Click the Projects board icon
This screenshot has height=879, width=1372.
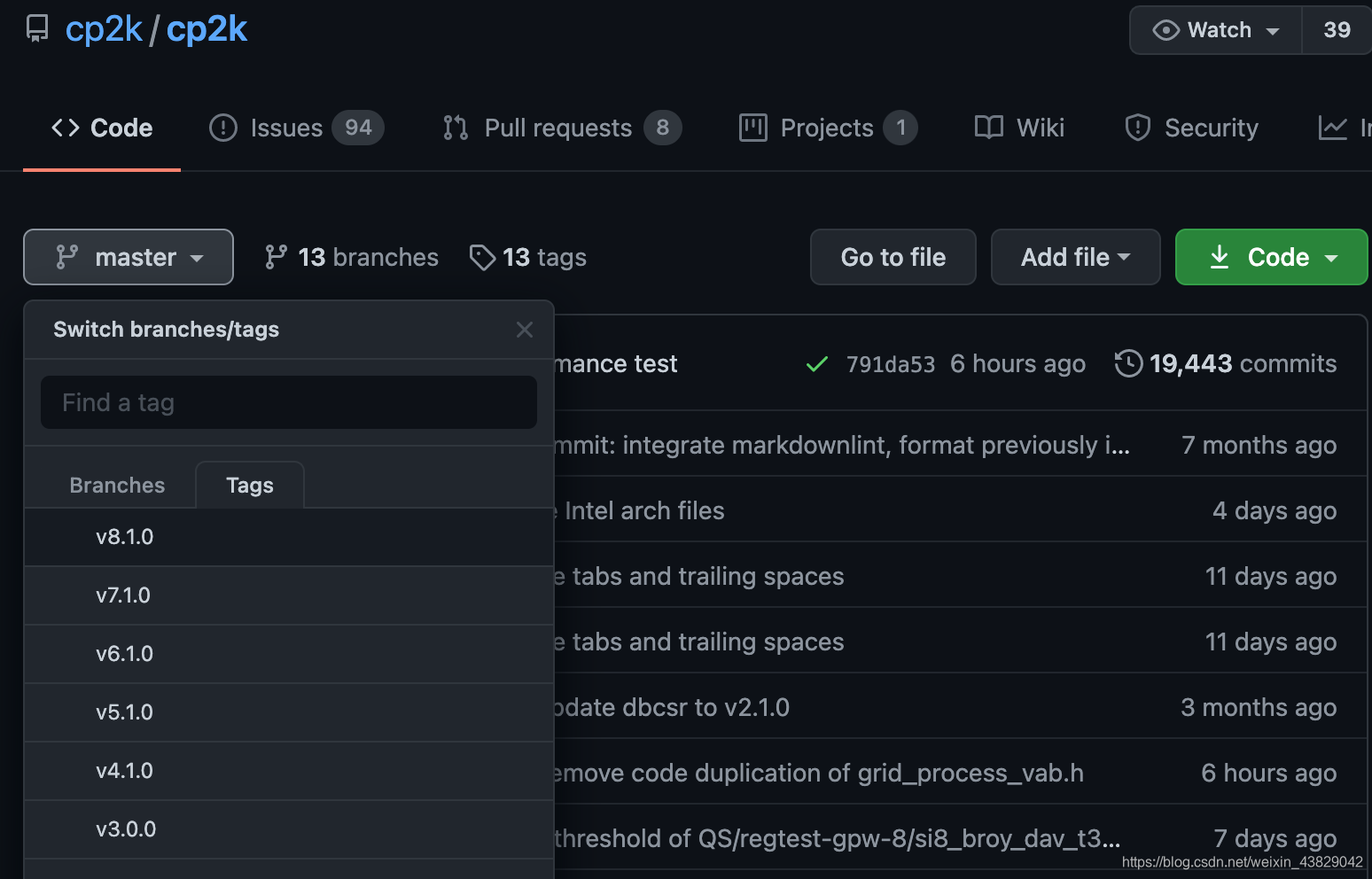point(753,128)
